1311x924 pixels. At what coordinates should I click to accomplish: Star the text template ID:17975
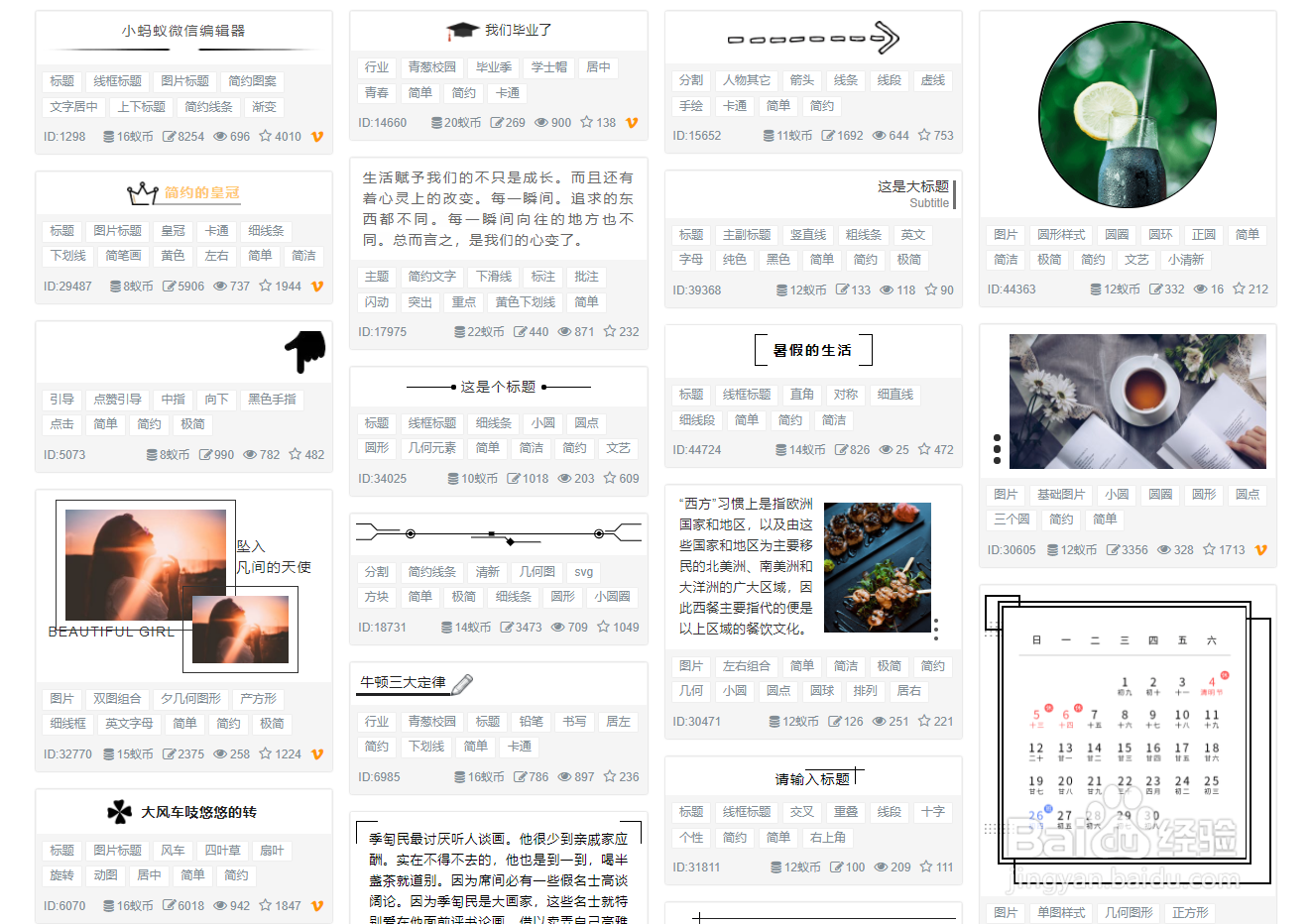tap(610, 331)
